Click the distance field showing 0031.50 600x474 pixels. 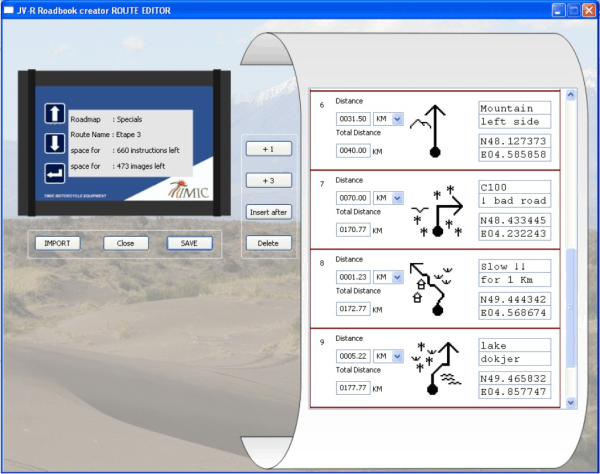tap(353, 119)
